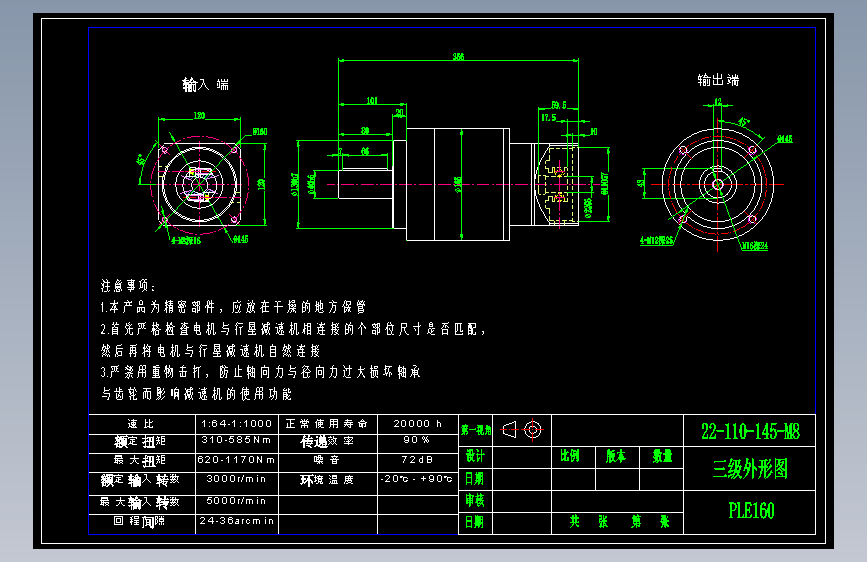Click the '版本' title block label
Image resolution: width=867 pixels, height=562 pixels.
coord(615,456)
